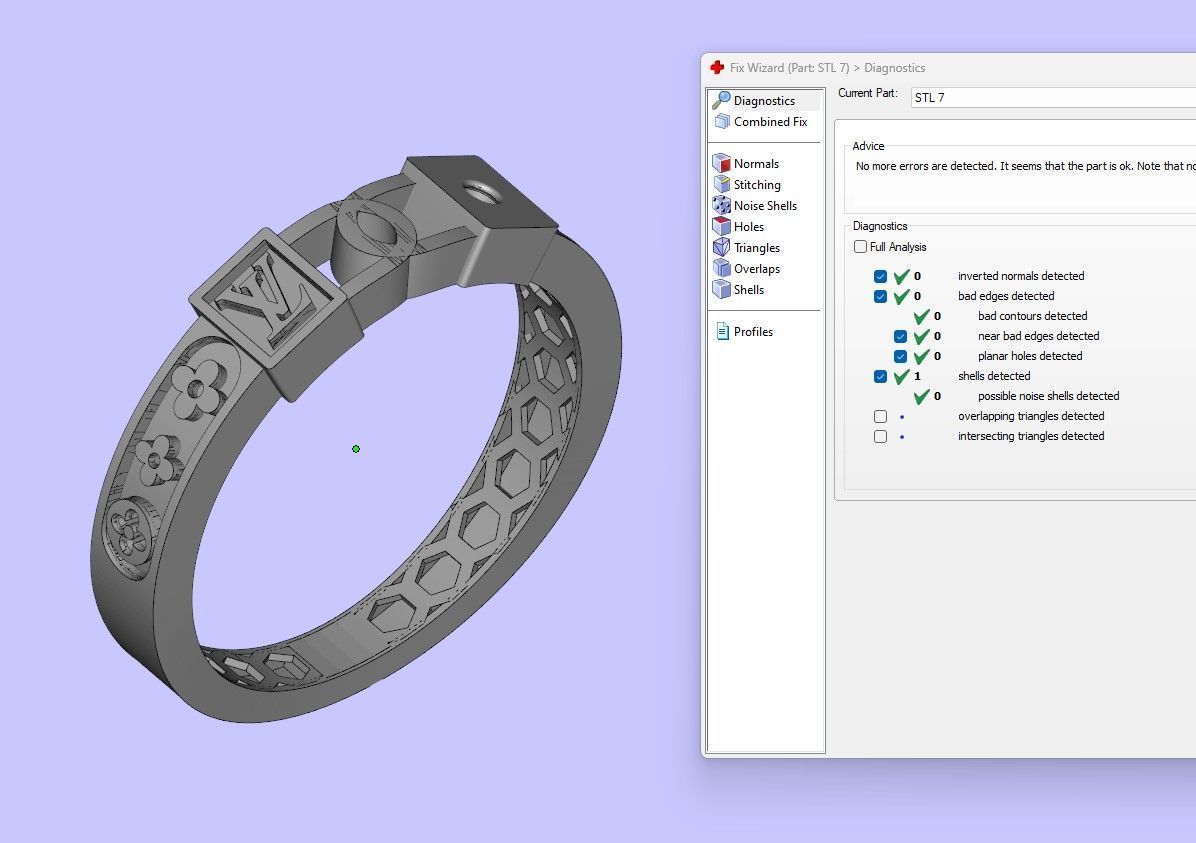Enable intersecting triangles detected checkbox
Screen dimensions: 1196x843
coord(880,436)
